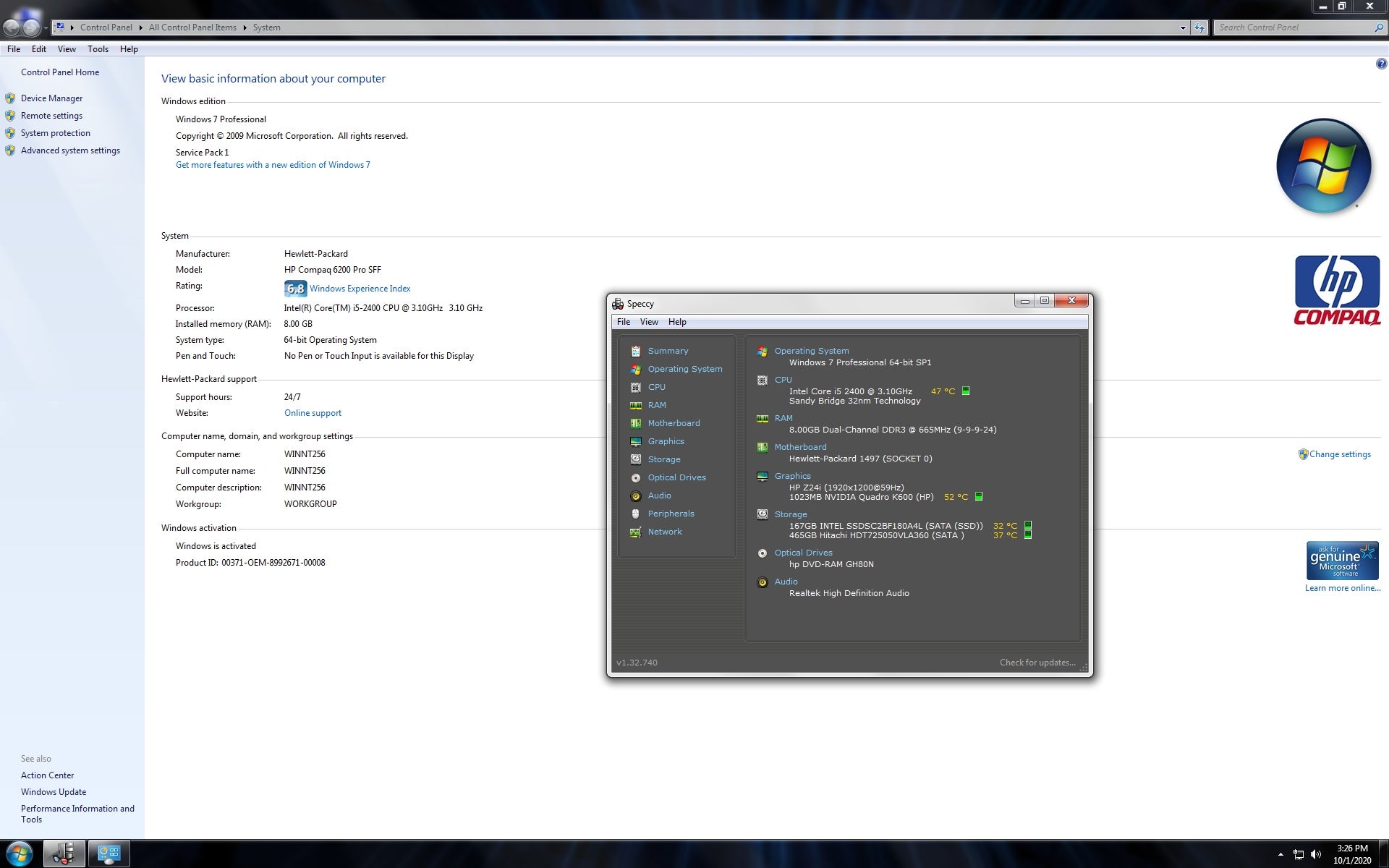The image size is (1389, 868).
Task: Open Windows Update link
Action: tap(54, 792)
